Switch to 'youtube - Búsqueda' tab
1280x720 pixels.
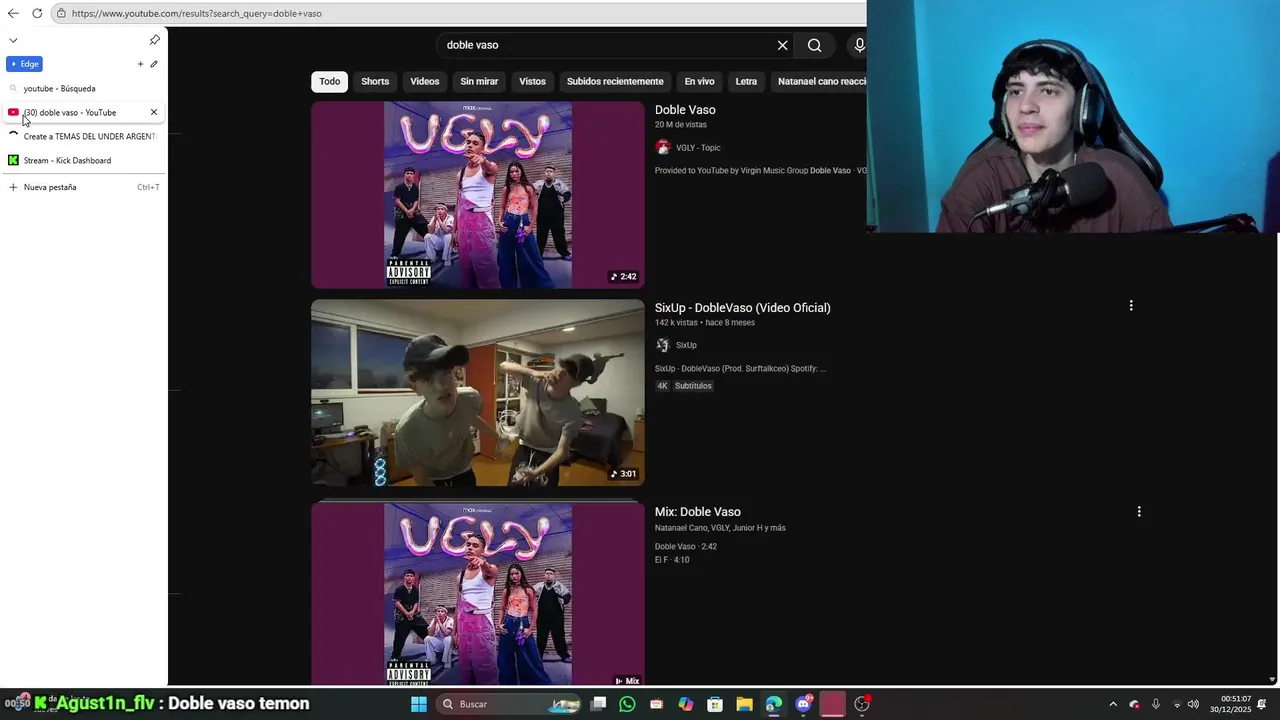coord(84,88)
